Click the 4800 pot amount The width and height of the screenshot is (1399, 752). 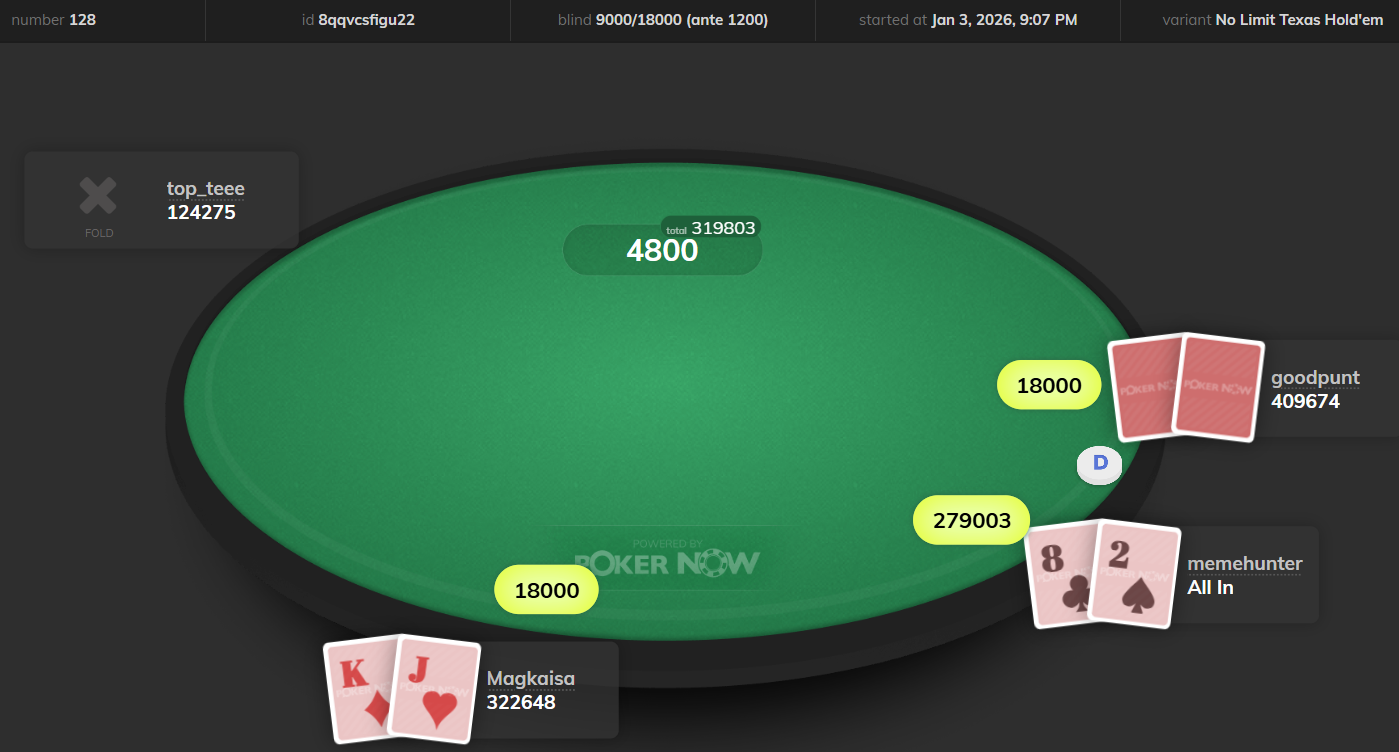click(662, 250)
